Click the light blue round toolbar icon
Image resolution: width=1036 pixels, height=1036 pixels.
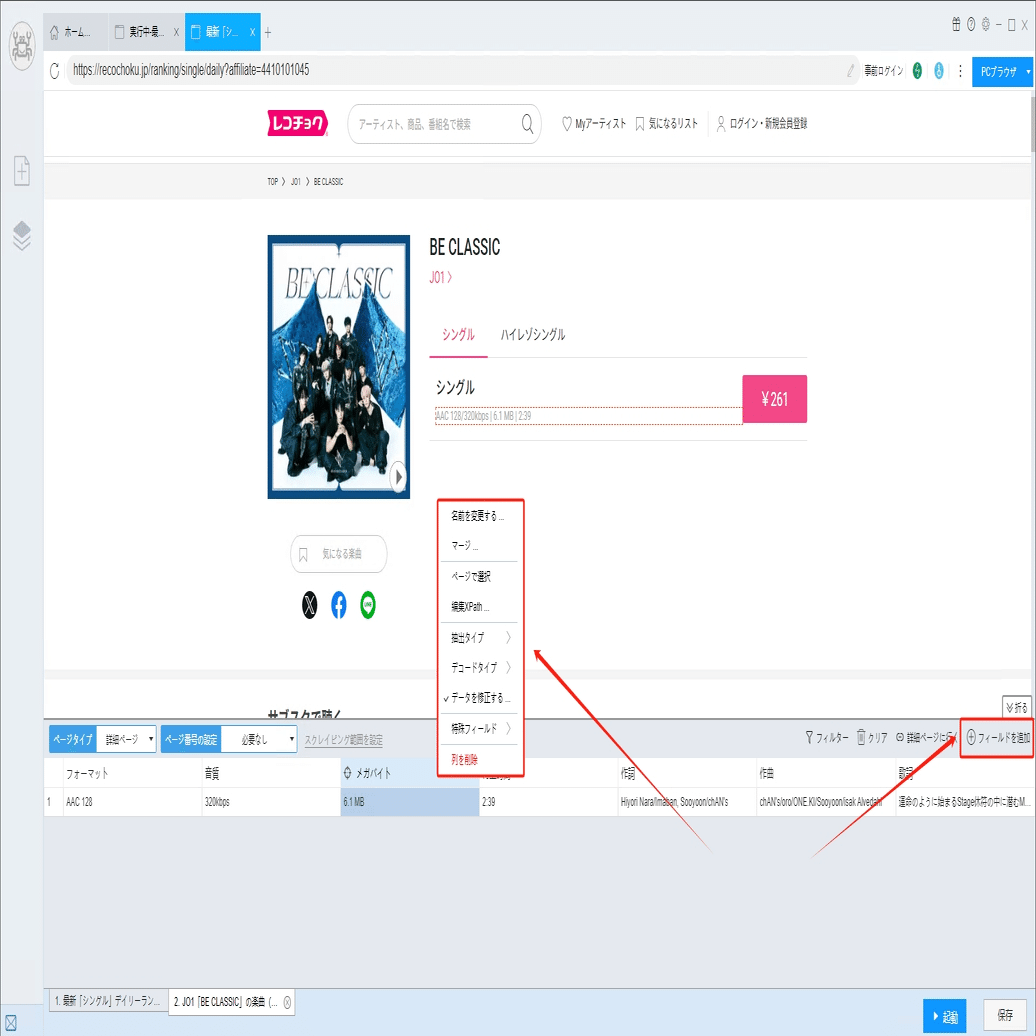(939, 71)
